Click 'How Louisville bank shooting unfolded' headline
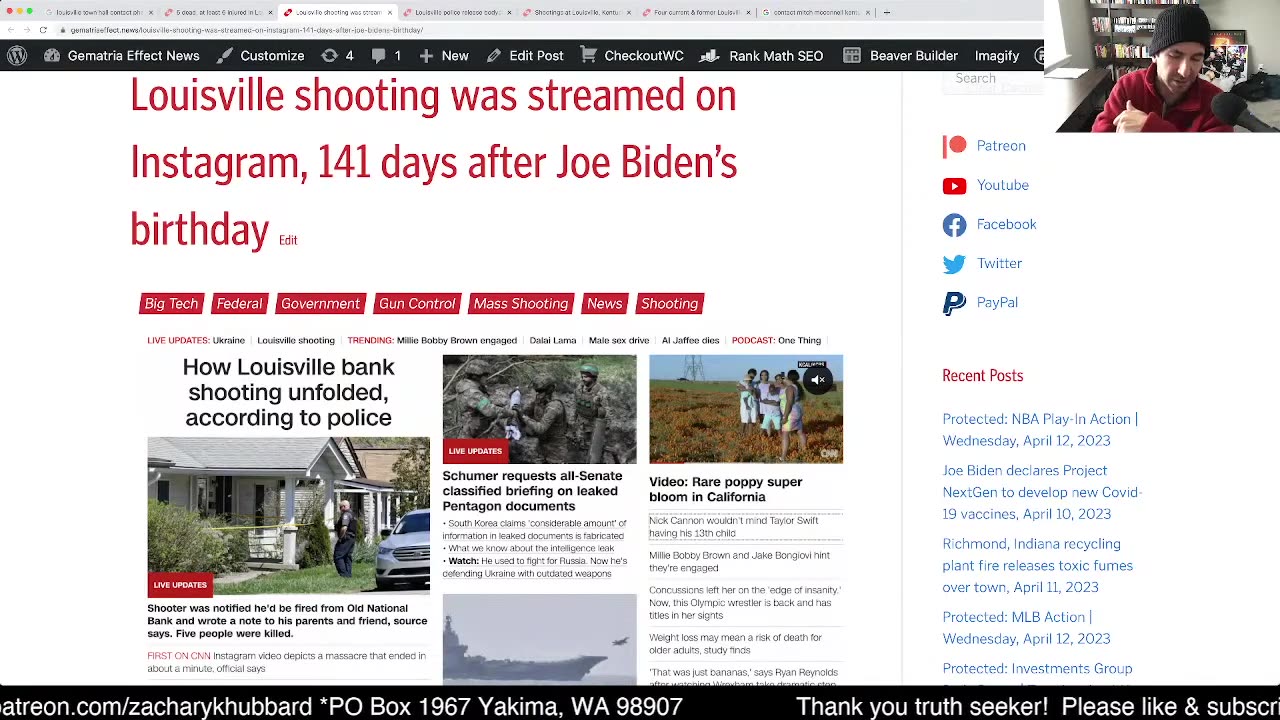 click(288, 392)
